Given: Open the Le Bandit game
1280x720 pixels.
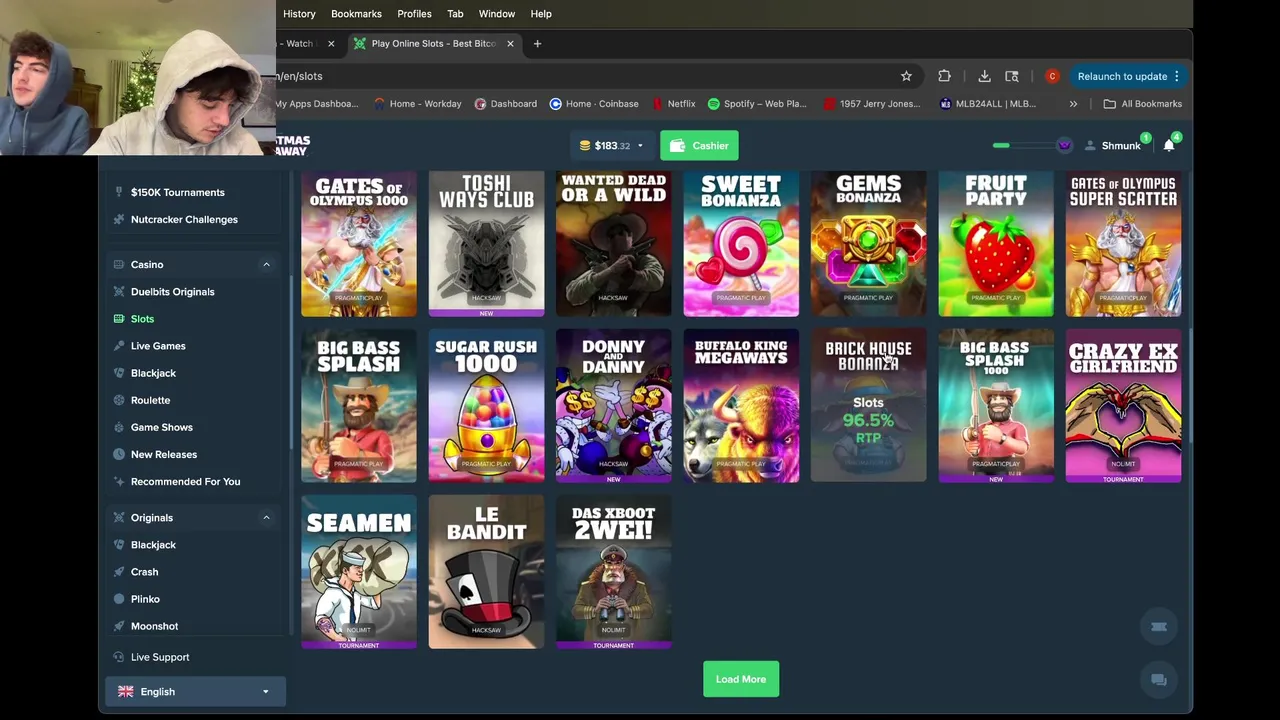Looking at the screenshot, I should tap(486, 572).
